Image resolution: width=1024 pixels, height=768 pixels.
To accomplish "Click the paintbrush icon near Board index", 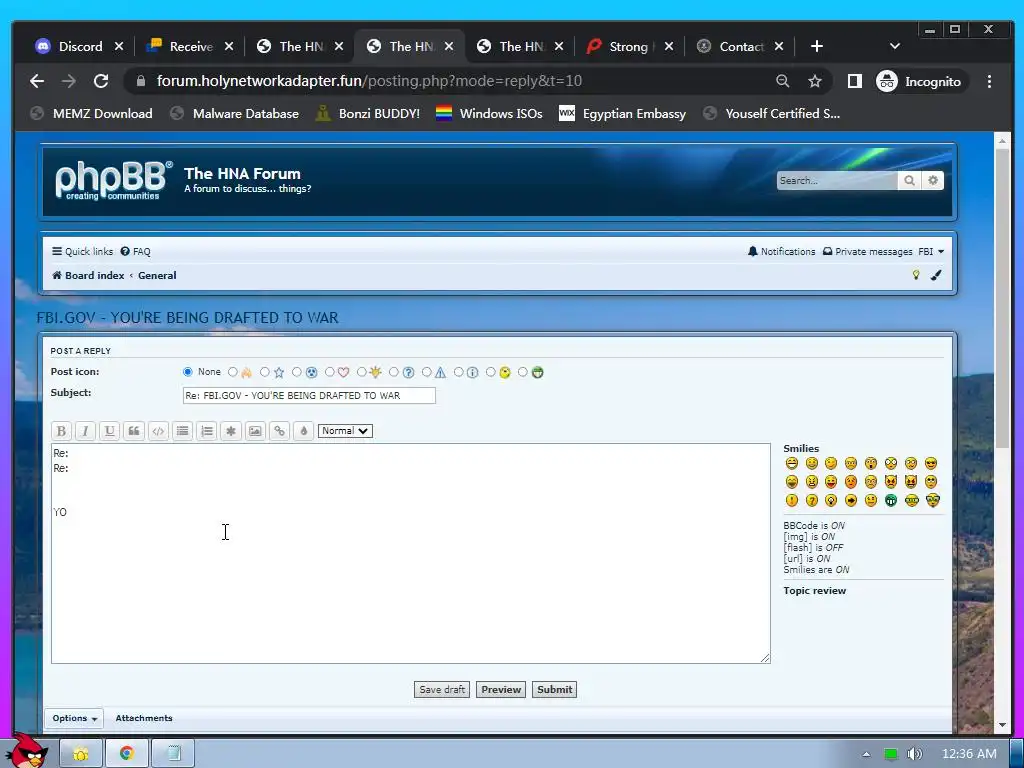I will click(936, 276).
